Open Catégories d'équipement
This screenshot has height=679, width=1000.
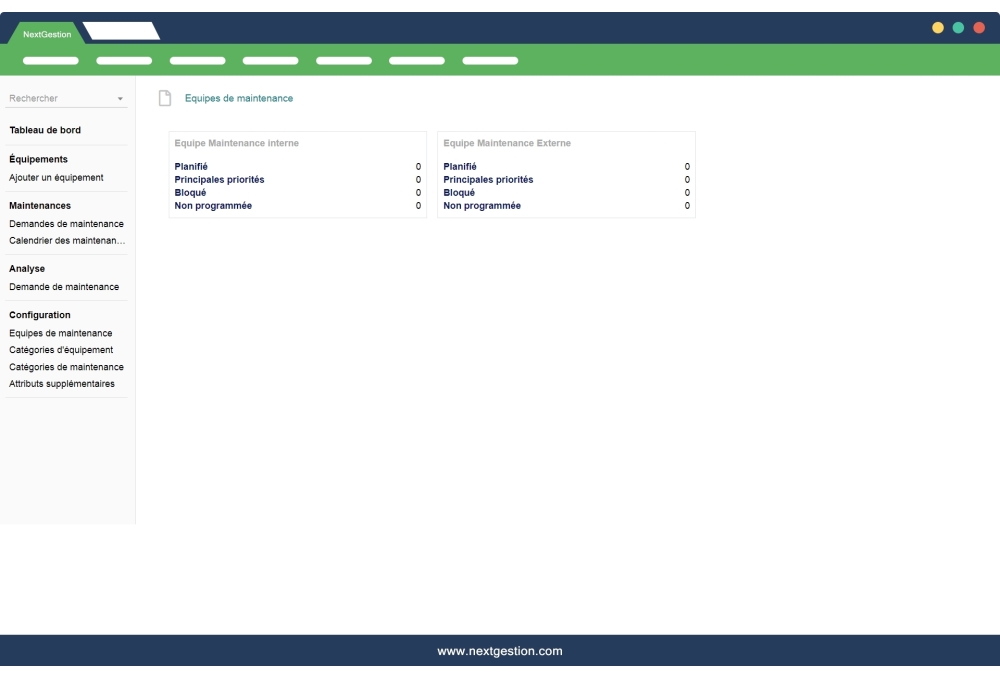tap(61, 350)
